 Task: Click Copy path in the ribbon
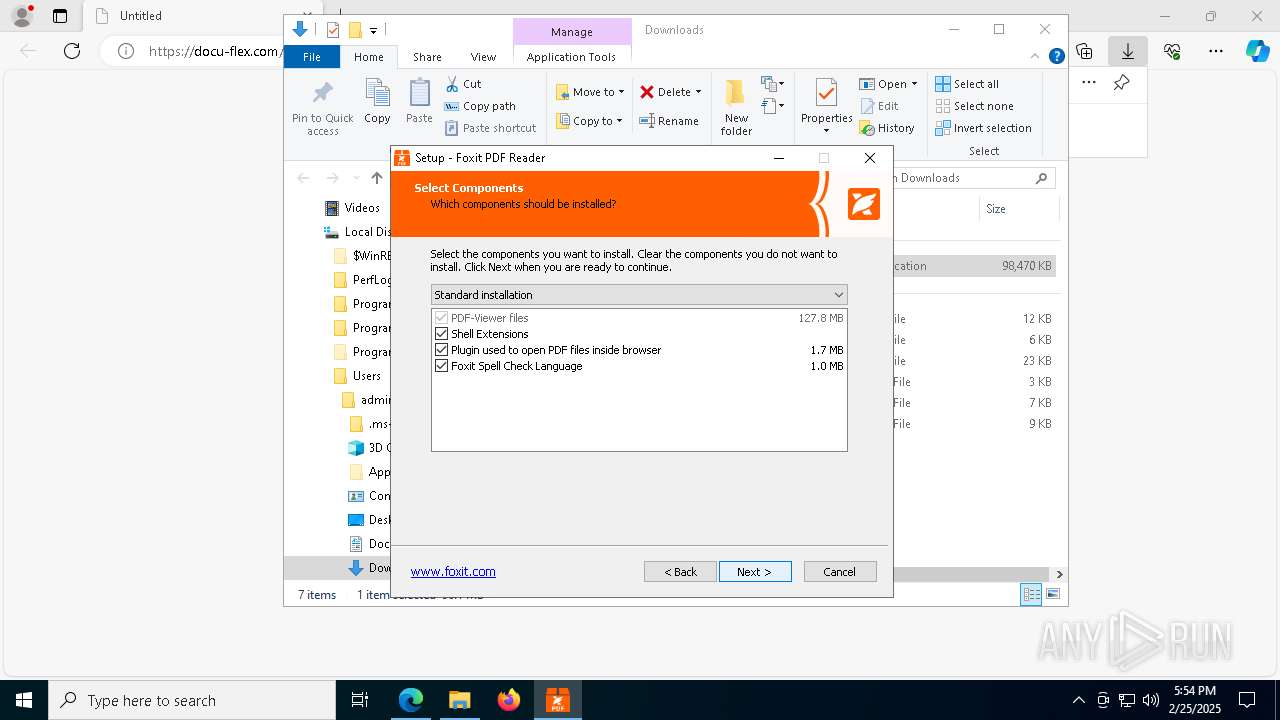(x=480, y=106)
